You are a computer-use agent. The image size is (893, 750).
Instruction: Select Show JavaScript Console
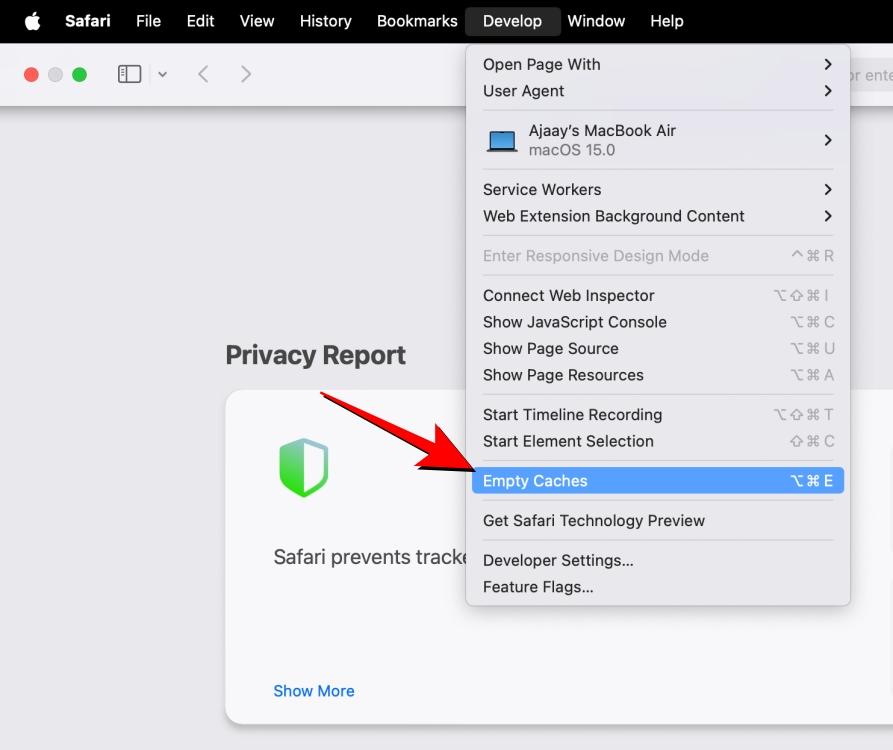coord(658,322)
